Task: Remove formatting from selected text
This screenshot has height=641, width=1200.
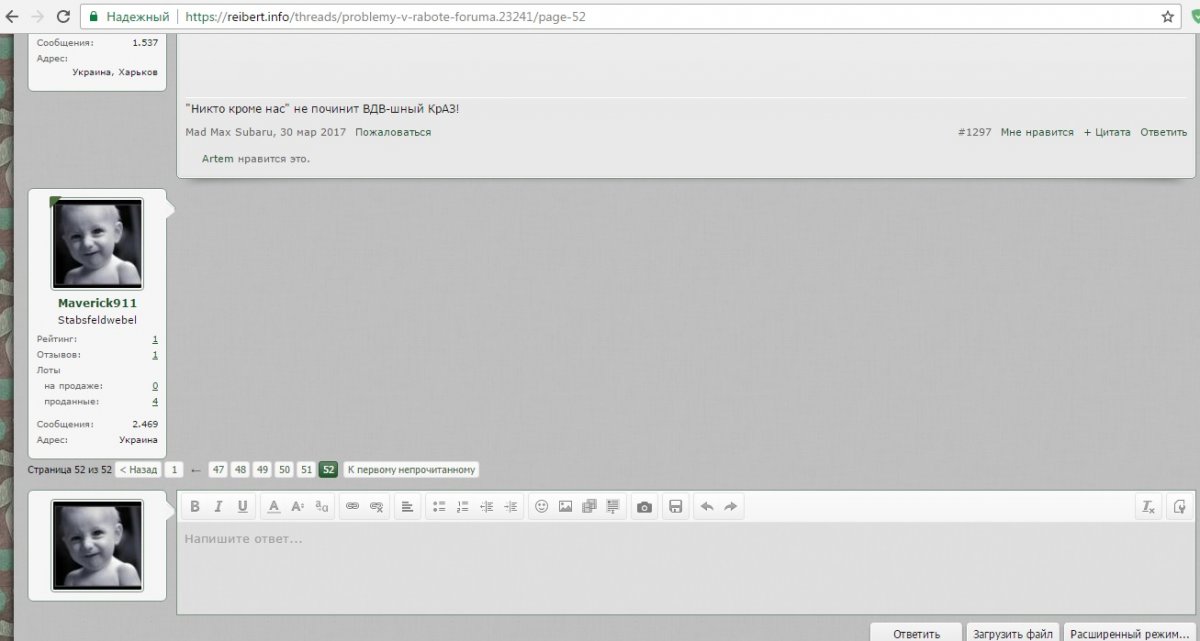Action: pyautogui.click(x=1149, y=507)
